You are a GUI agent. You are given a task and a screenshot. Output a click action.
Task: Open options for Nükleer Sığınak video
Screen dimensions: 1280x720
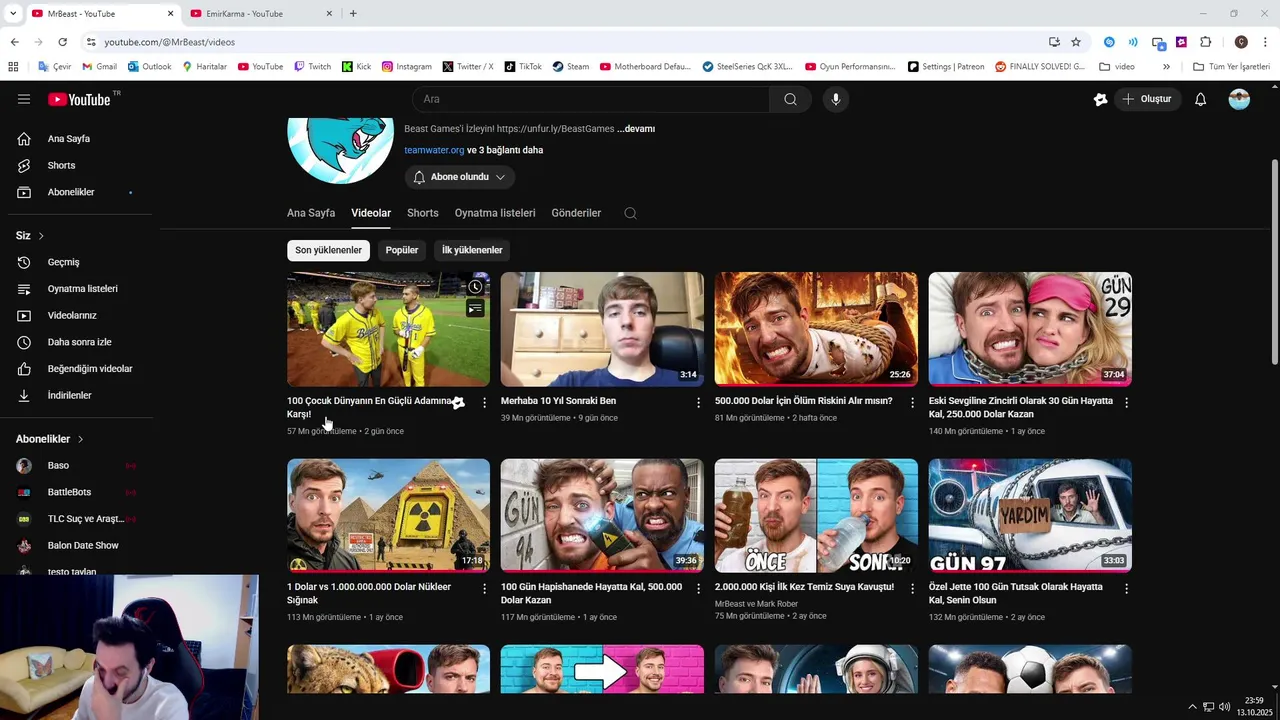pyautogui.click(x=484, y=588)
